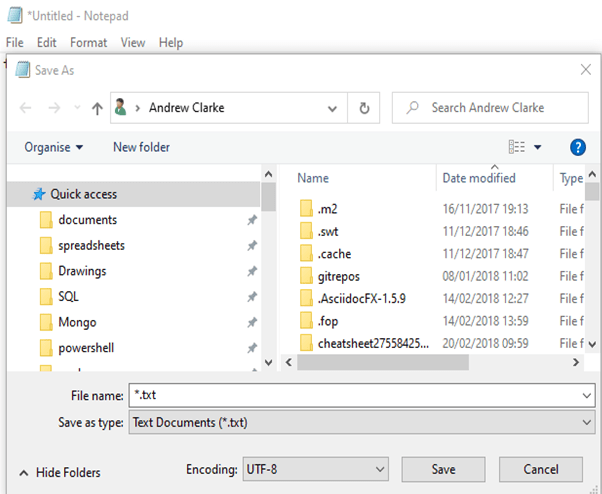Viewport: 602px width, 494px height.
Task: Click the Andrew Clarke user icon in address bar
Action: click(x=121, y=107)
